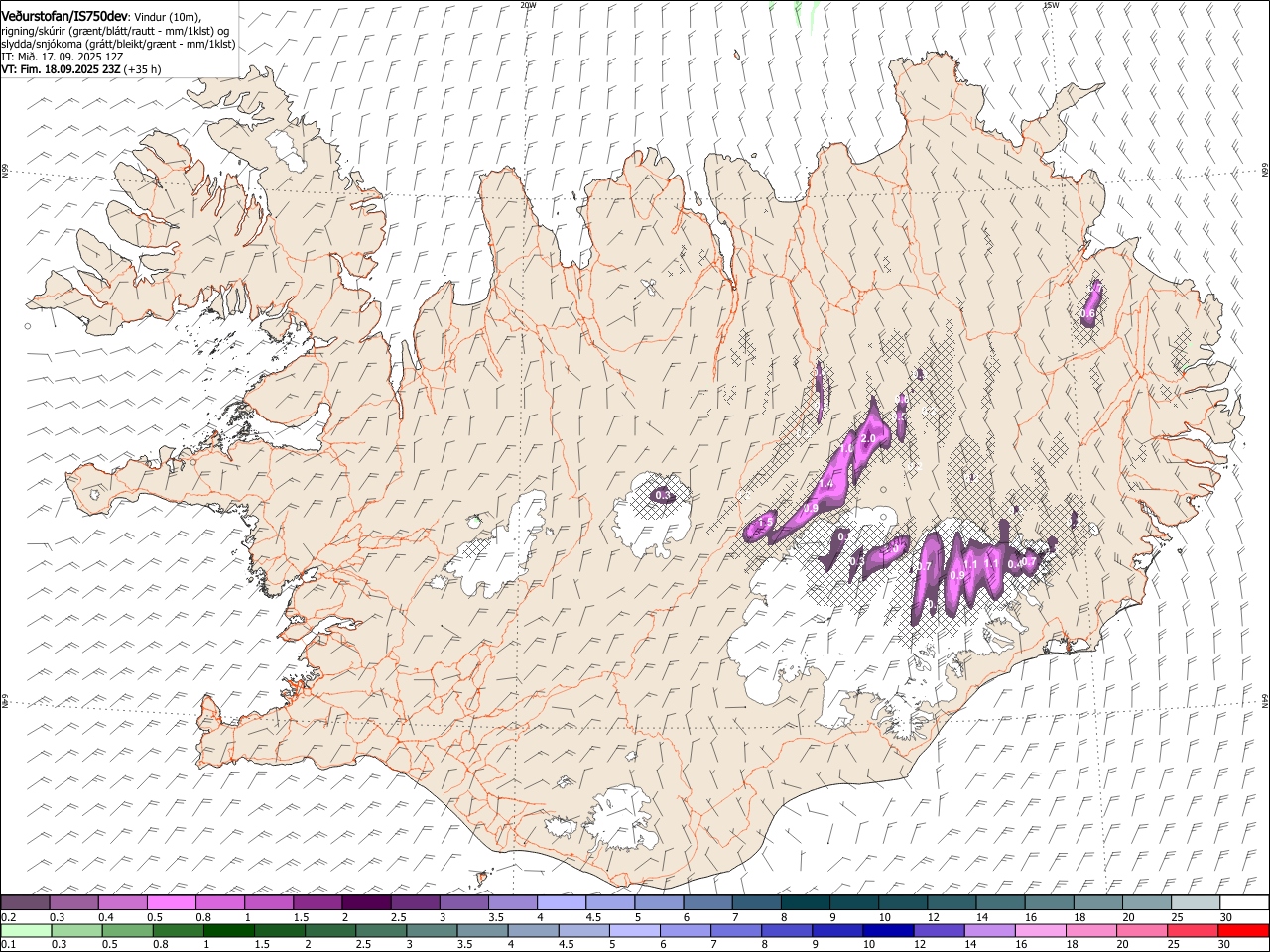The image size is (1270, 952).
Task: Click the 0.4 precipitation value in the southeast band
Action: coord(1013,565)
